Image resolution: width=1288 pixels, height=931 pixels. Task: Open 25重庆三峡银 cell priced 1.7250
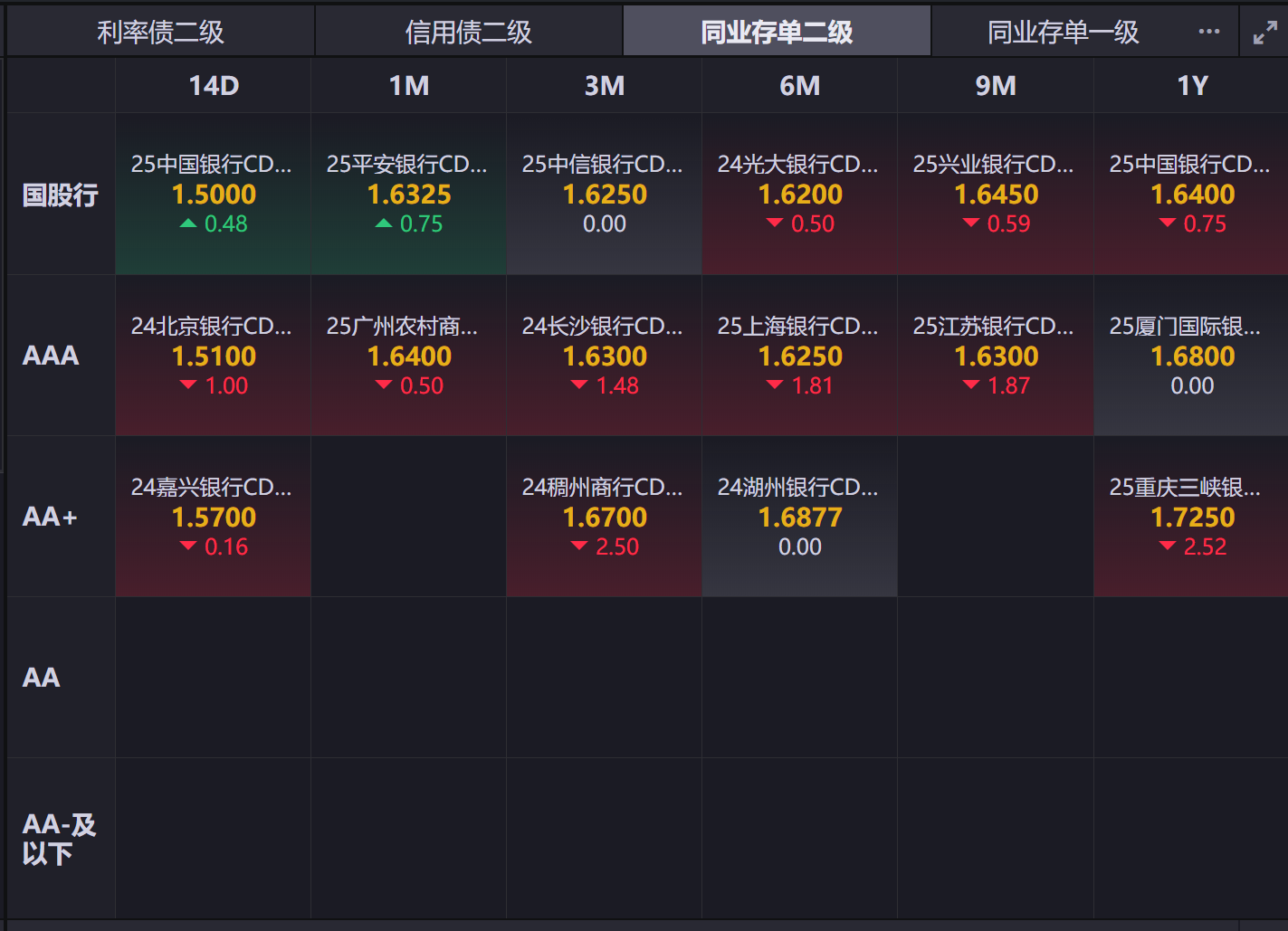(1192, 517)
